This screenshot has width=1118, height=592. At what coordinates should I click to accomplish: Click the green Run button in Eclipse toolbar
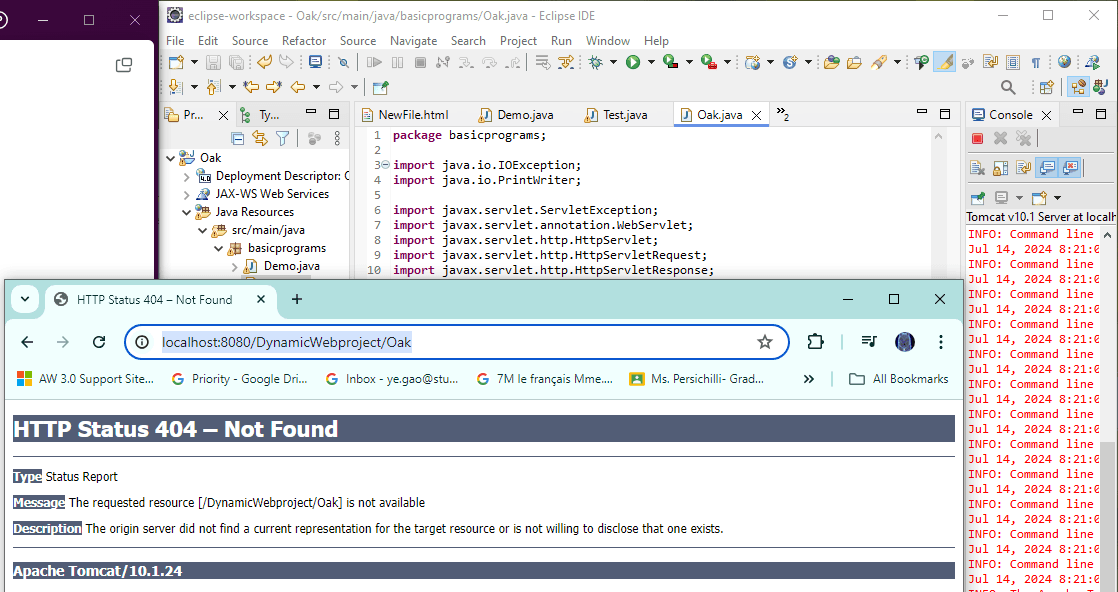(x=632, y=62)
